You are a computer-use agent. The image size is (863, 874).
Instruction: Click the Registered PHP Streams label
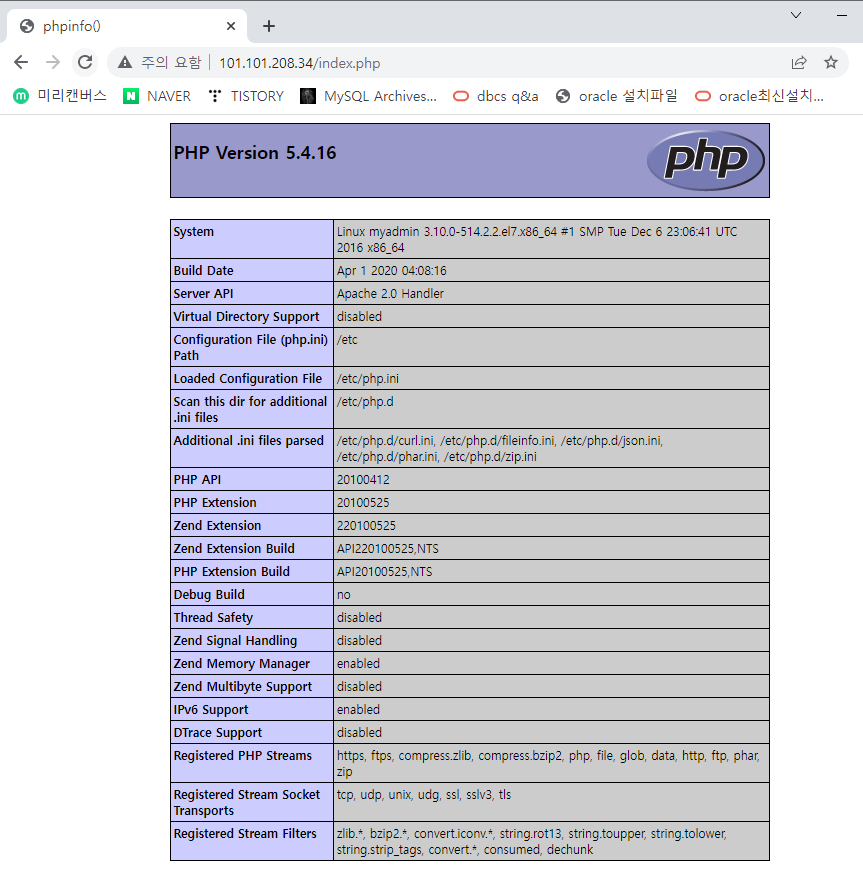point(243,756)
